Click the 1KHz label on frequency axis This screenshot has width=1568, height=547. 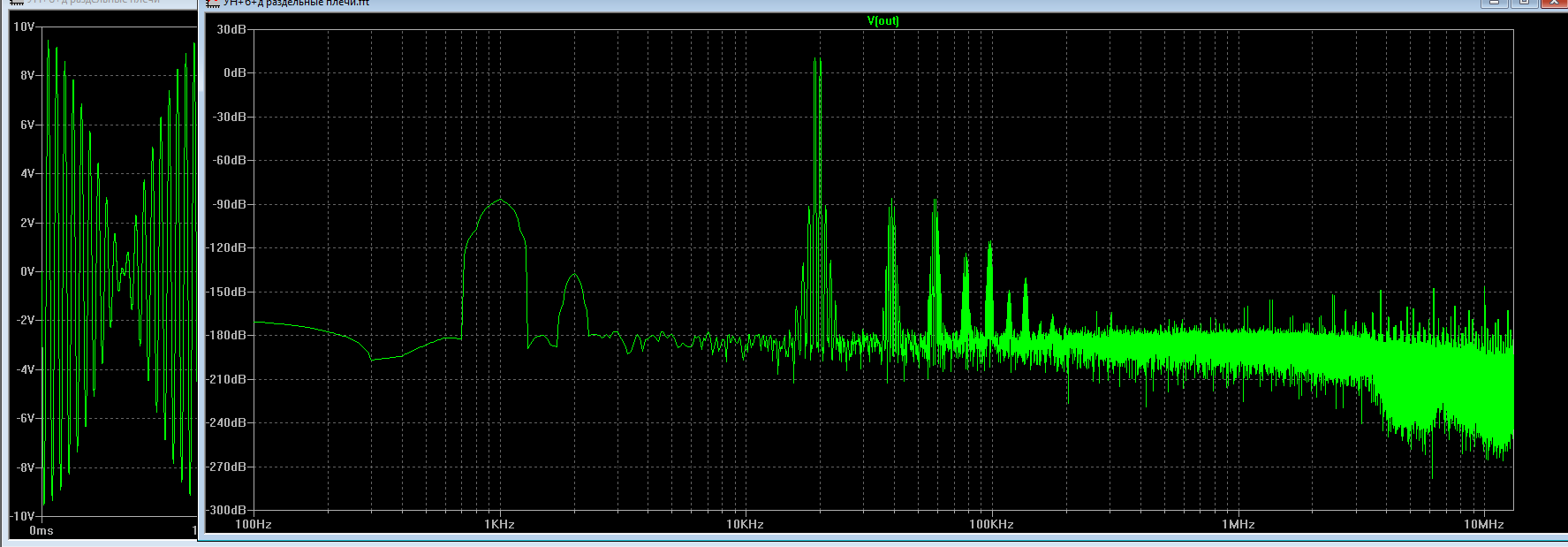pos(499,524)
